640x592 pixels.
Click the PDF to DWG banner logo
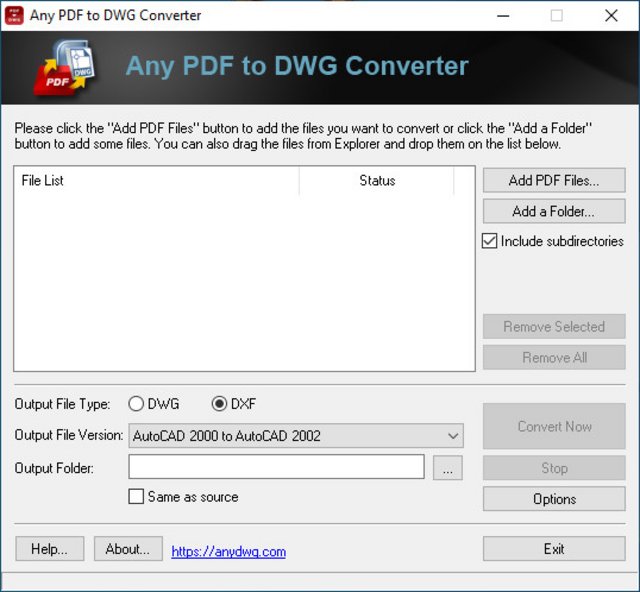coord(67,67)
